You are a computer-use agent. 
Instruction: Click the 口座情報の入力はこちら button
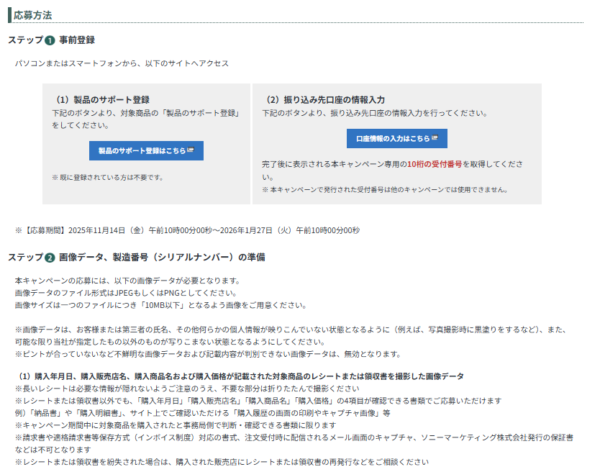pos(397,138)
